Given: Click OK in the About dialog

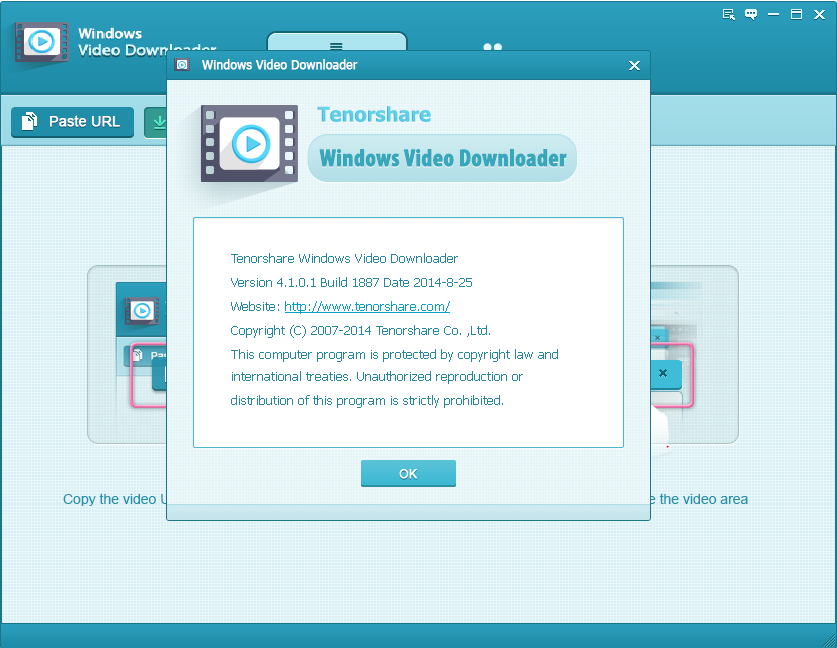Looking at the screenshot, I should point(408,473).
